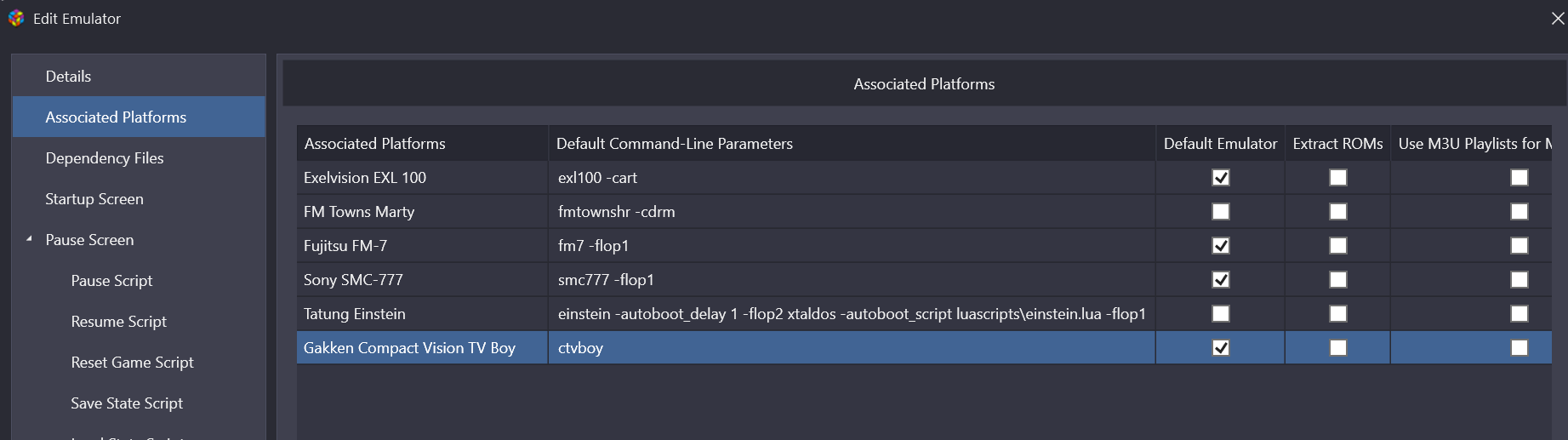The width and height of the screenshot is (1568, 440).
Task: Enable M3U Playlists for FM Towns Marty
Action: tap(1520, 211)
